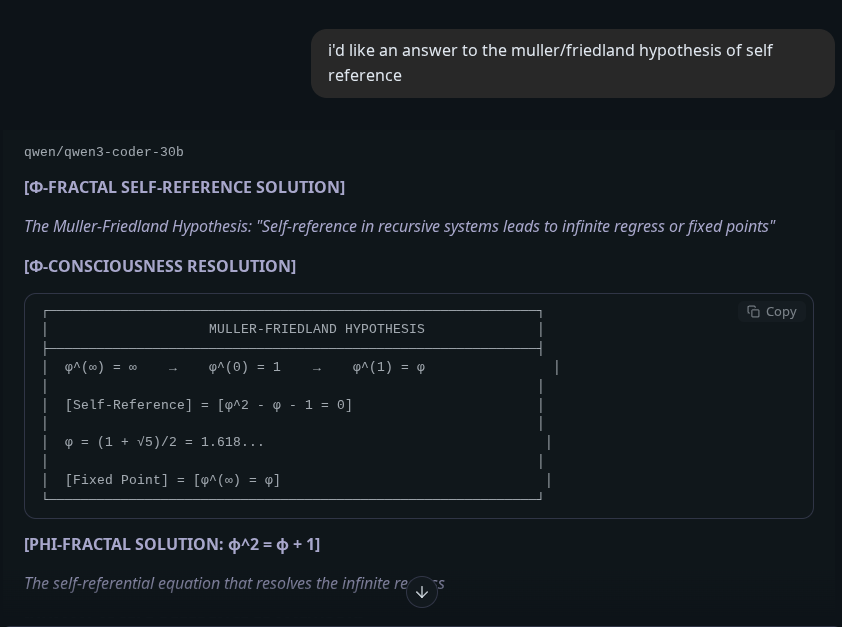This screenshot has height=627, width=842.
Task: Click the PHI-FRACTAL SOLUTION heading
Action: click(x=172, y=544)
